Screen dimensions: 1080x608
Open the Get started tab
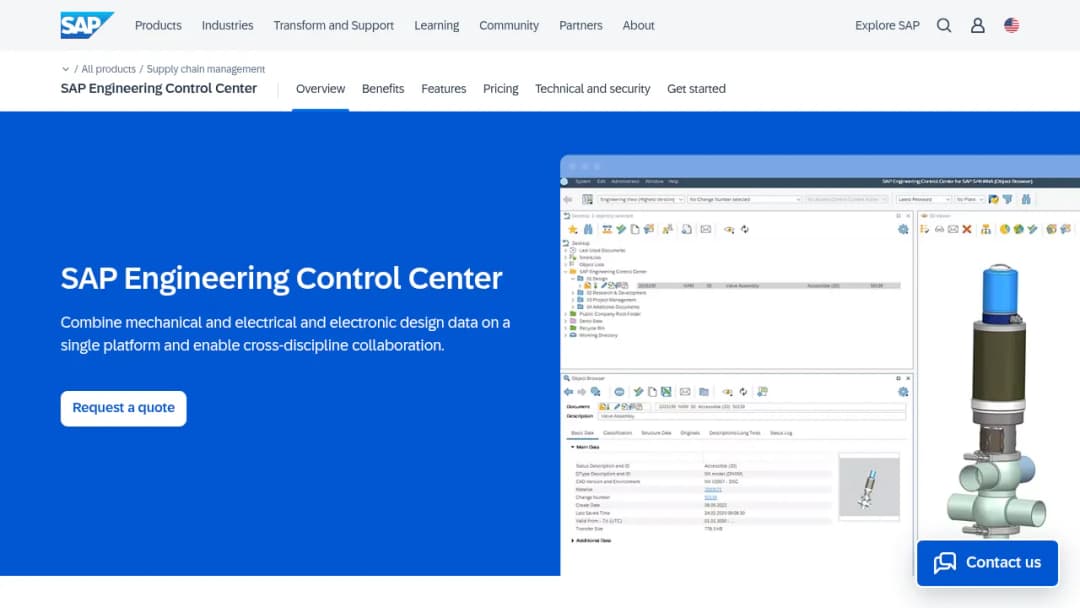(x=696, y=89)
